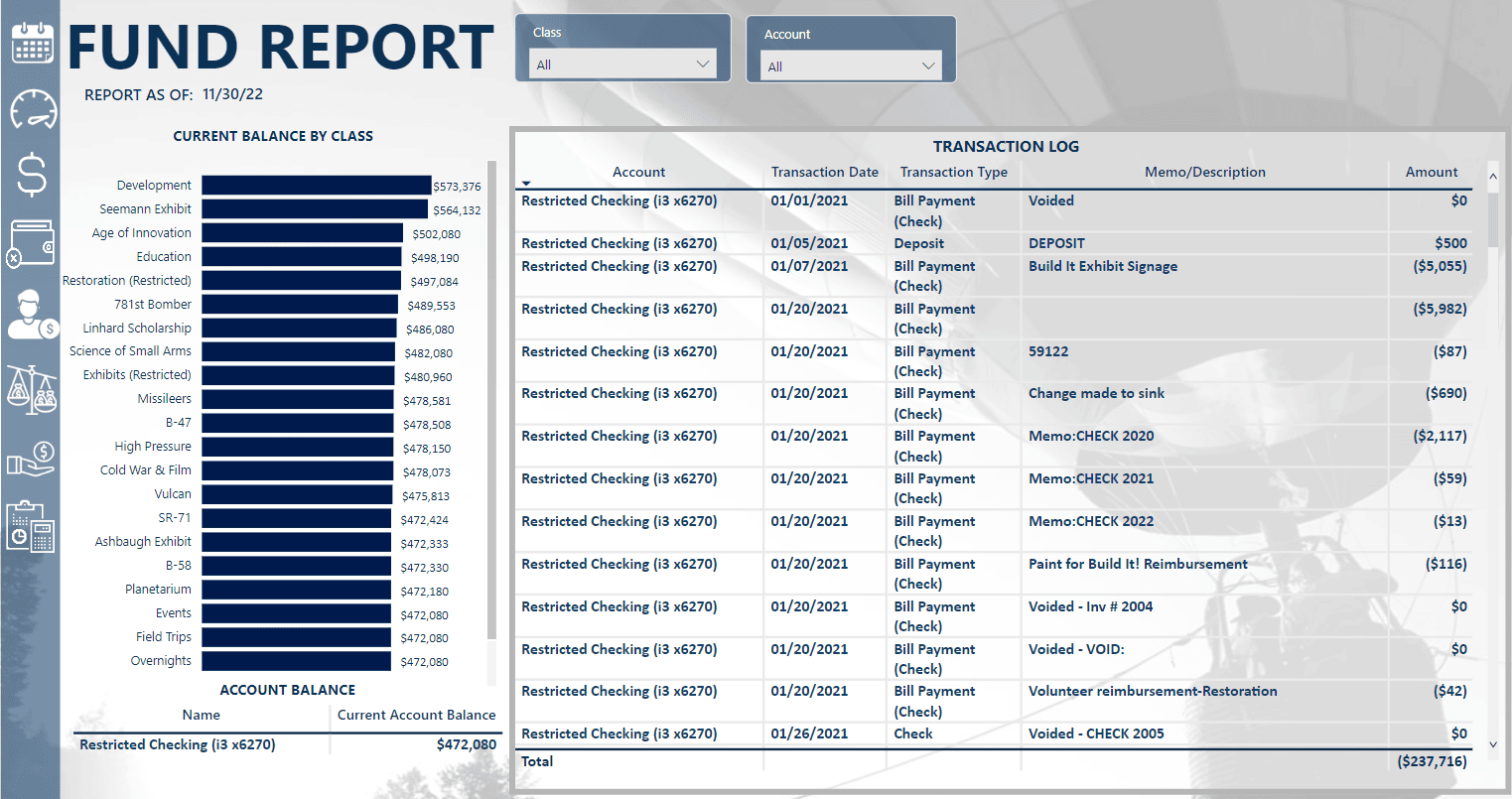Viewport: 1512px width, 799px height.
Task: Click the Volunteer reimbursement-Restoration memo
Action: [1153, 691]
